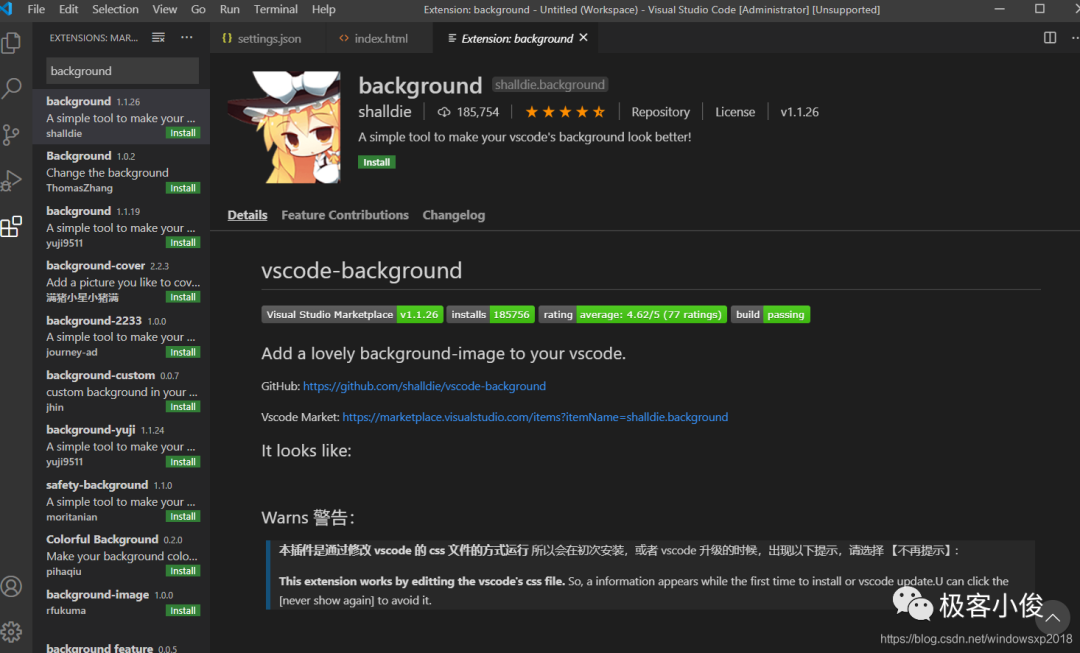Open the Vscode Market marketplace link
The image size is (1080, 653).
[535, 417]
